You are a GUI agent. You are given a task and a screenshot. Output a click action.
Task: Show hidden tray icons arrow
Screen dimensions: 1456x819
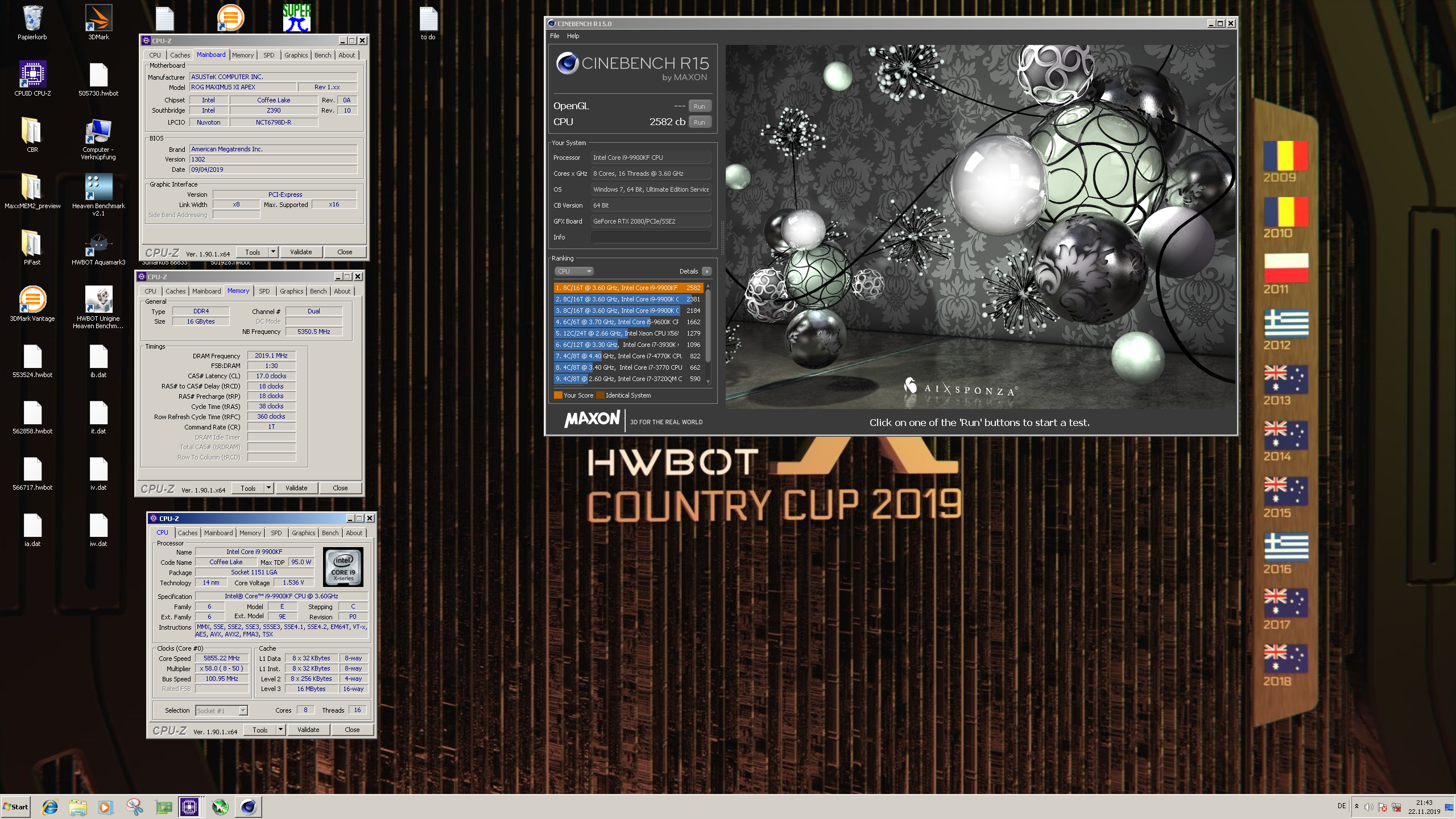(1356, 806)
